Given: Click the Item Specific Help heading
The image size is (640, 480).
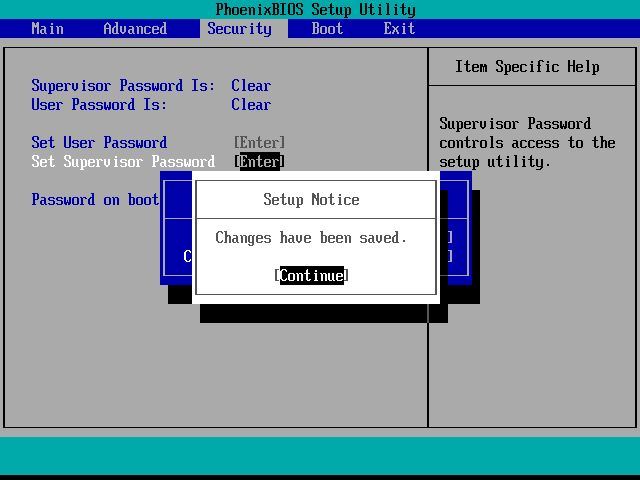Looking at the screenshot, I should 527,67.
